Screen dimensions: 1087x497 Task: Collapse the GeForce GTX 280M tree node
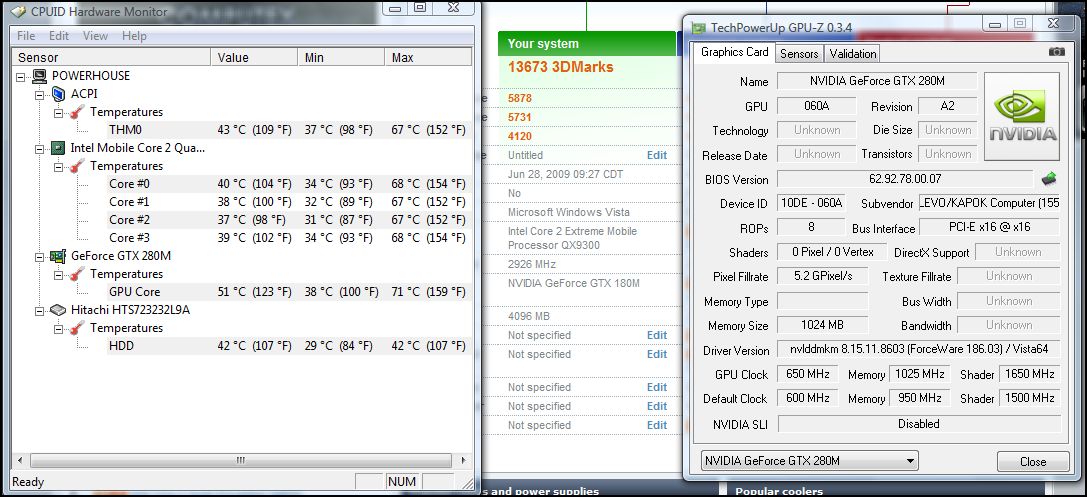(x=40, y=256)
